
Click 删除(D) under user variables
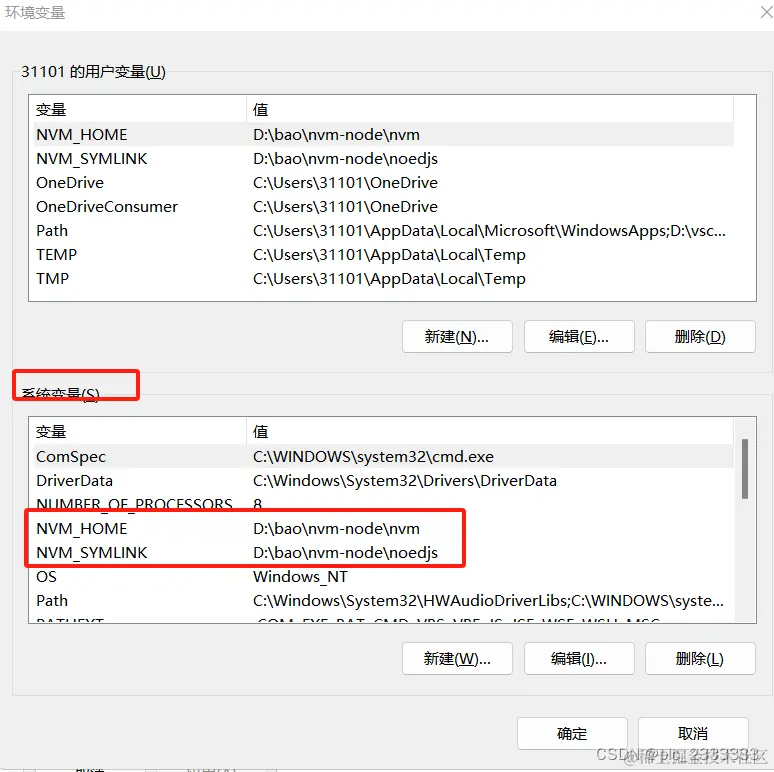[x=700, y=337]
